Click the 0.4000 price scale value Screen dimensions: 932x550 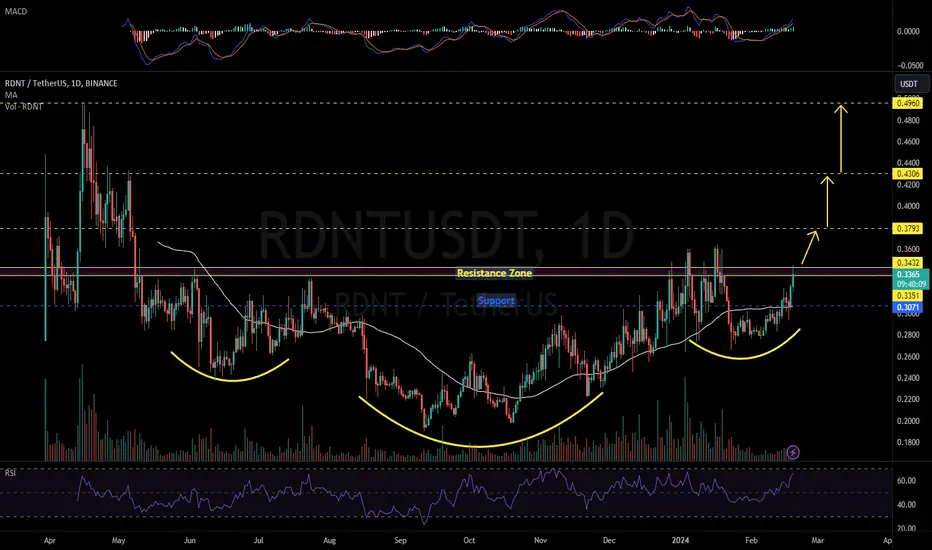pos(908,206)
